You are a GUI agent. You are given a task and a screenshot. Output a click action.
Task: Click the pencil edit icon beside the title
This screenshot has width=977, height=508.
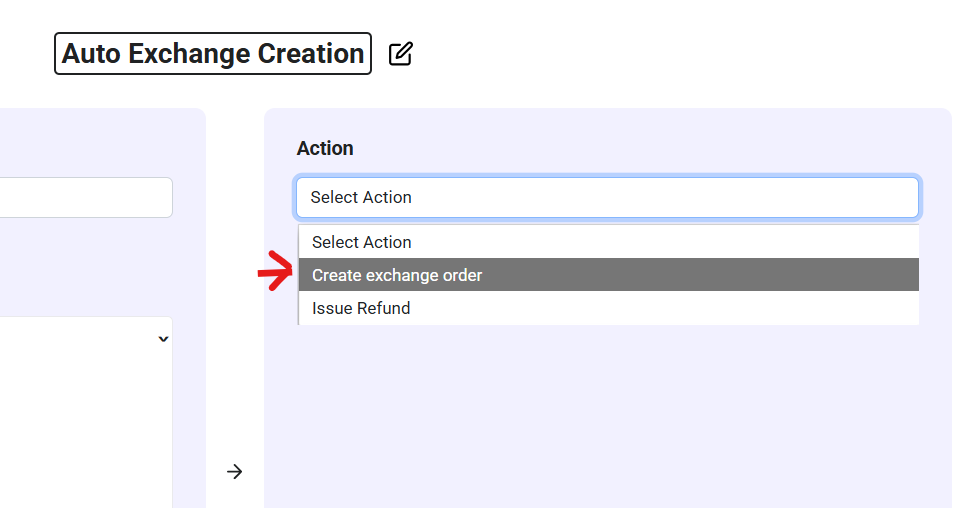400,54
